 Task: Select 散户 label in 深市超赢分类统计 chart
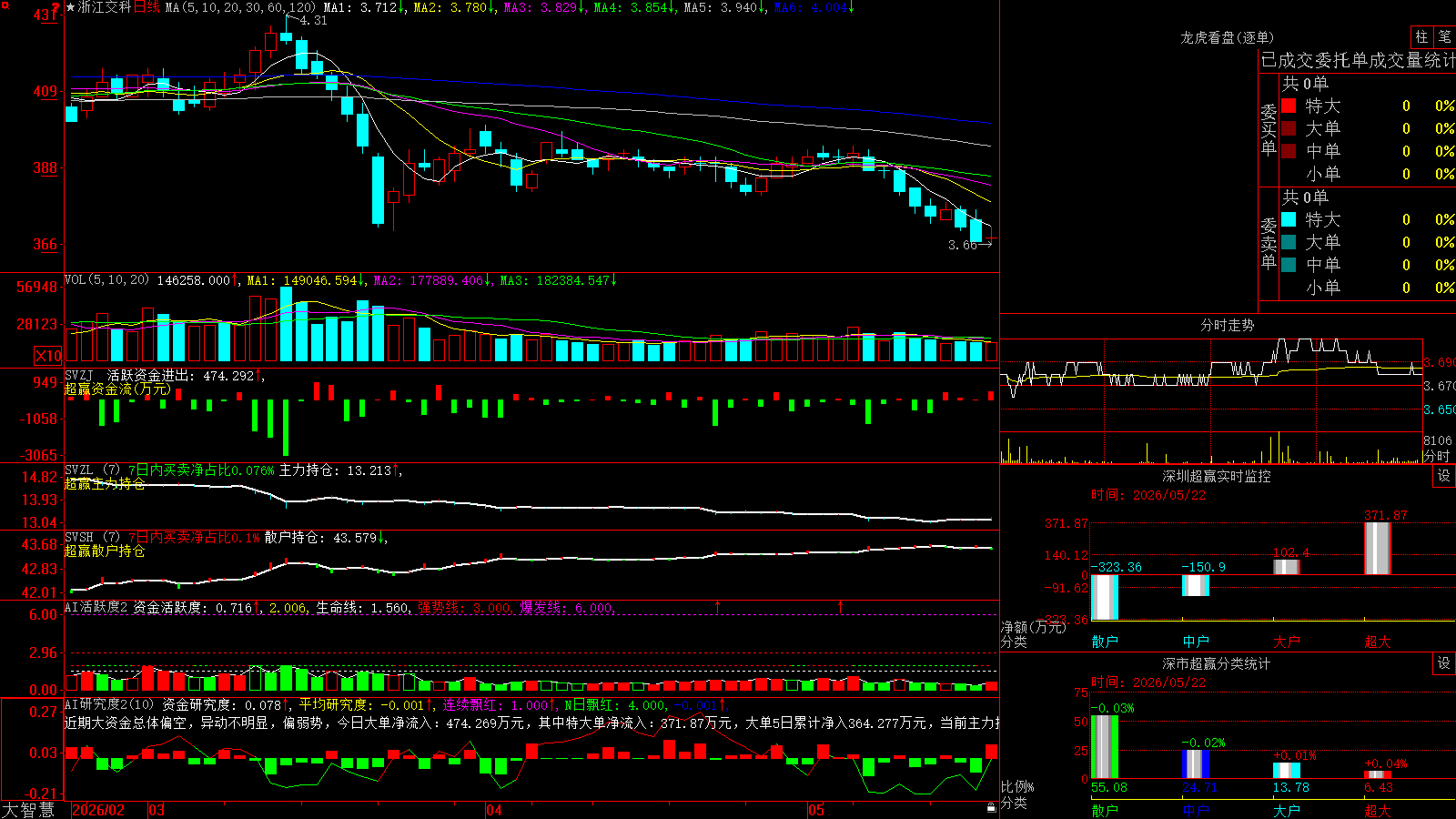1105,810
